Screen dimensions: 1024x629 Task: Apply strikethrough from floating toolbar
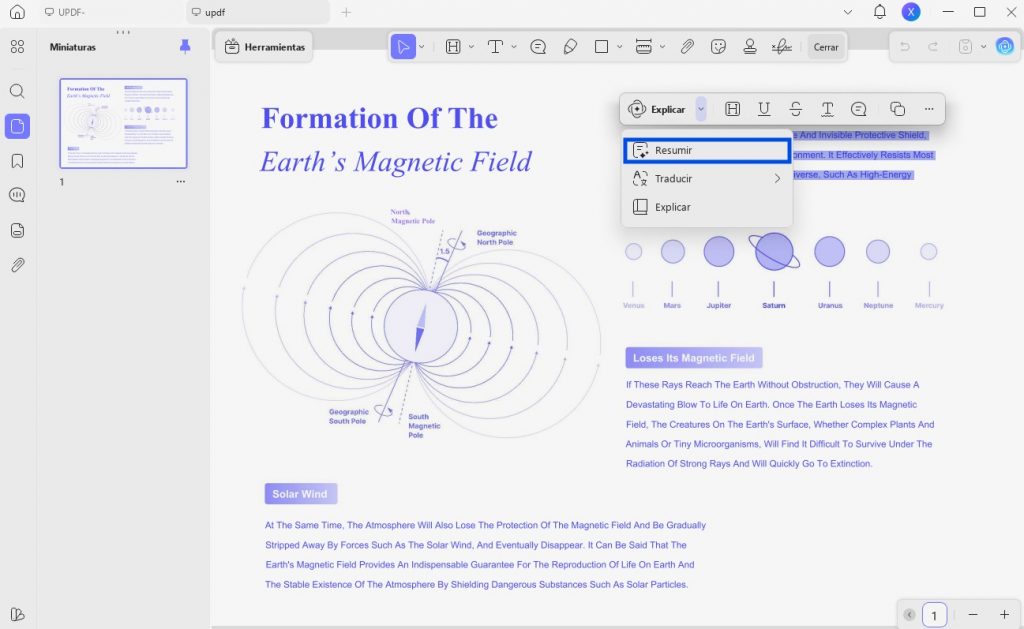[795, 109]
